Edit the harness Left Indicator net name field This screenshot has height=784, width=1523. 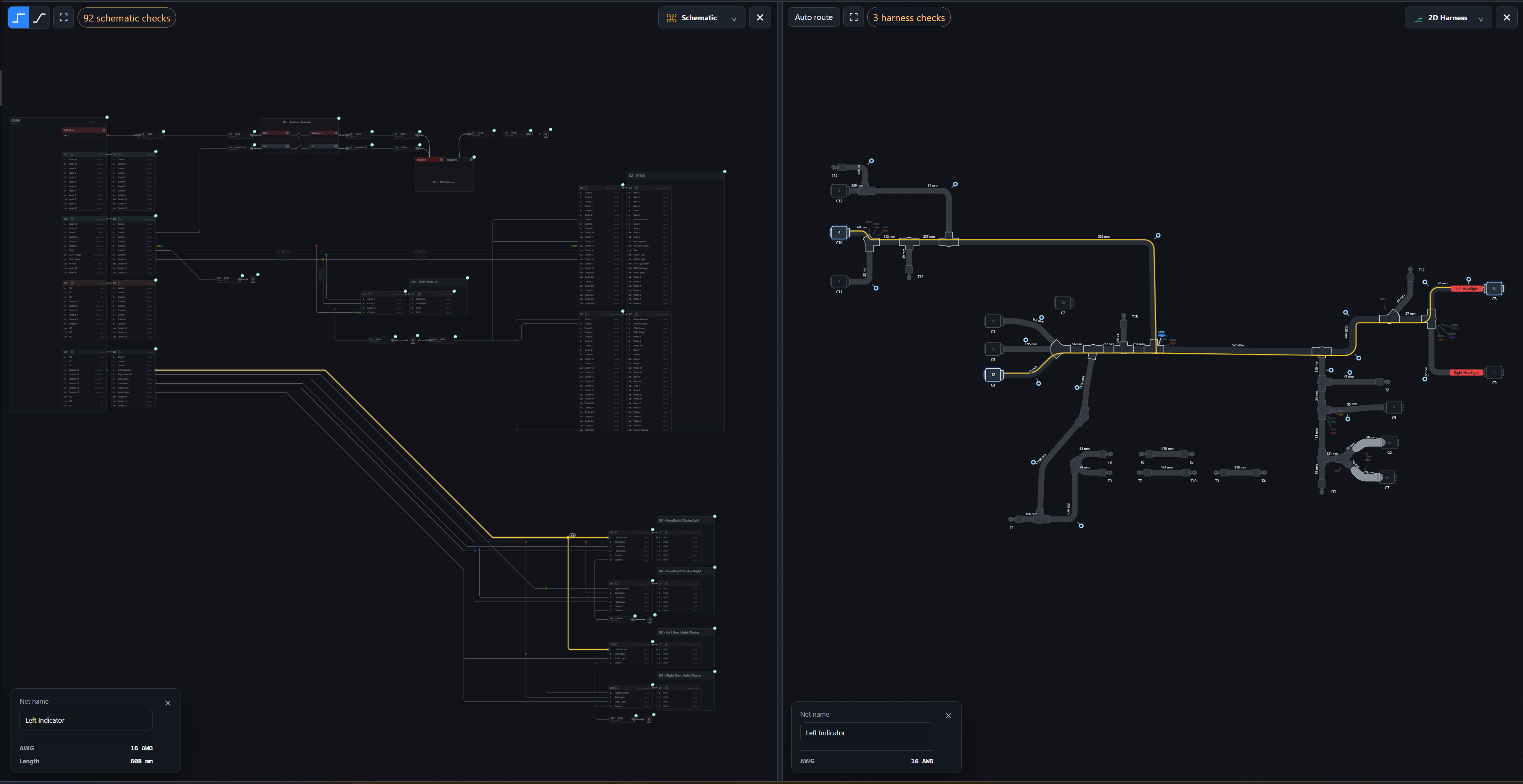[x=866, y=732]
